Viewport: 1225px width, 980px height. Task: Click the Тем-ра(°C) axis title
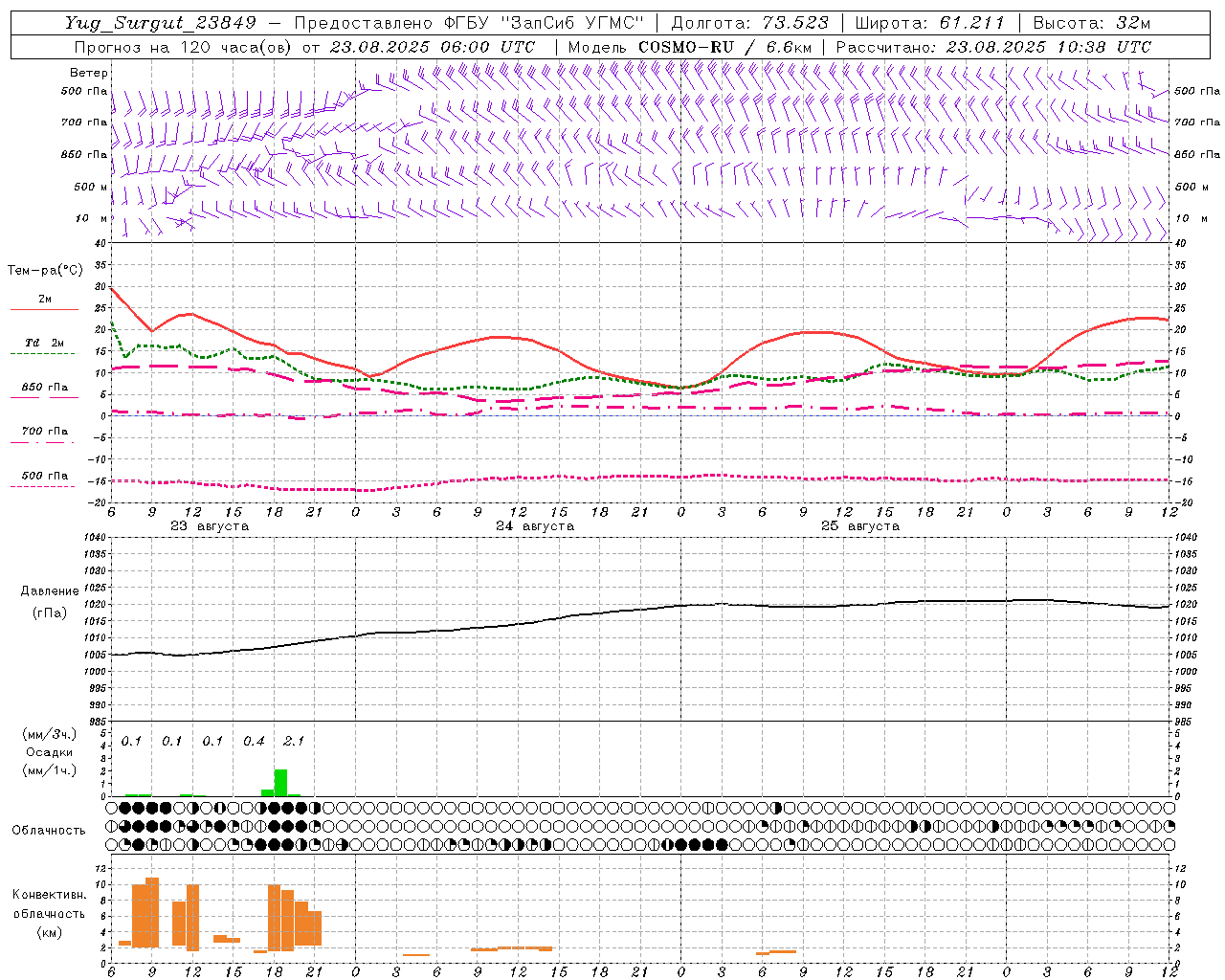pos(45,271)
